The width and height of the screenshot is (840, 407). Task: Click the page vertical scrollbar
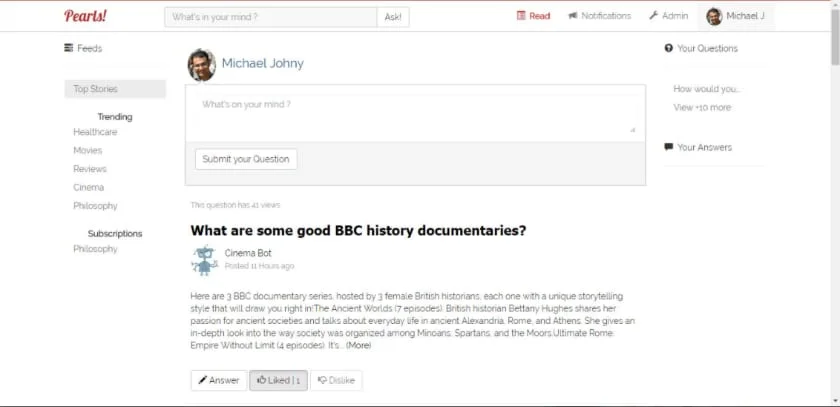pos(835,204)
